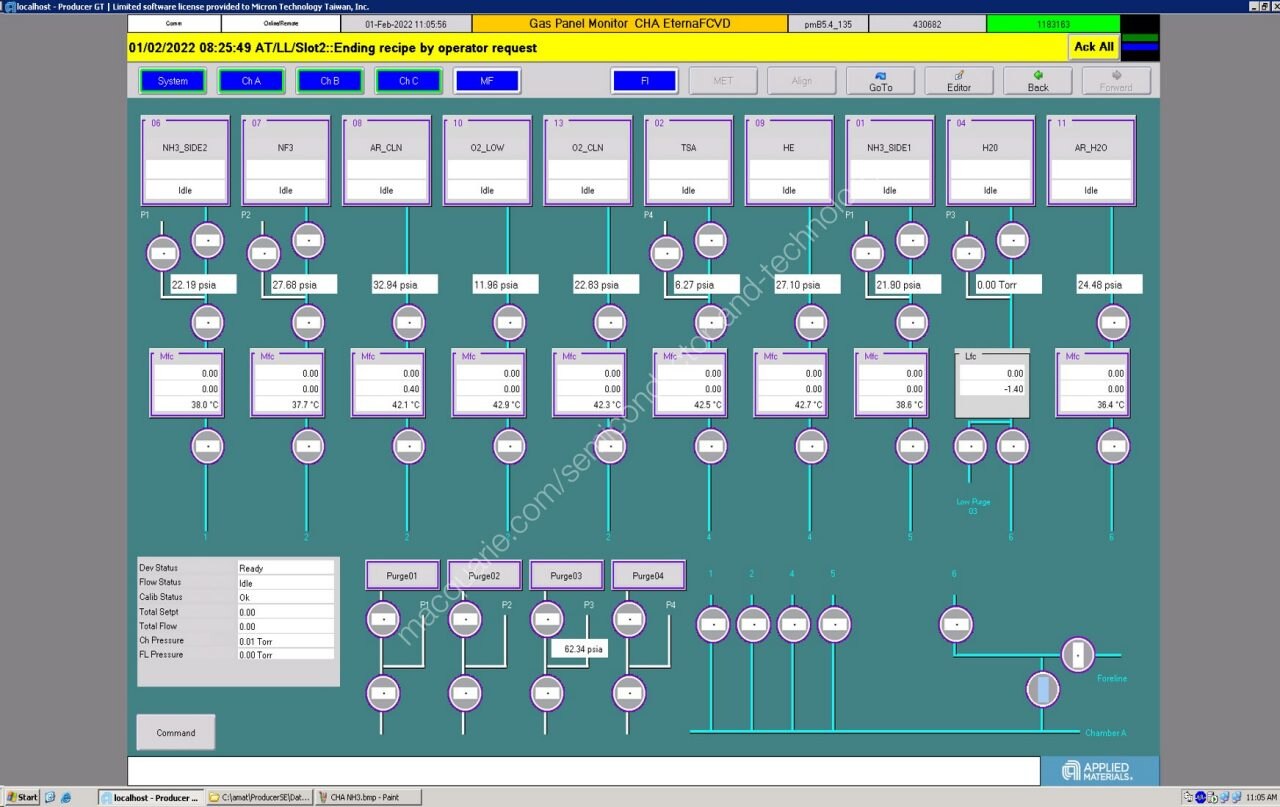Select the TSA gas module box
1280x807 pixels.
coord(689,160)
